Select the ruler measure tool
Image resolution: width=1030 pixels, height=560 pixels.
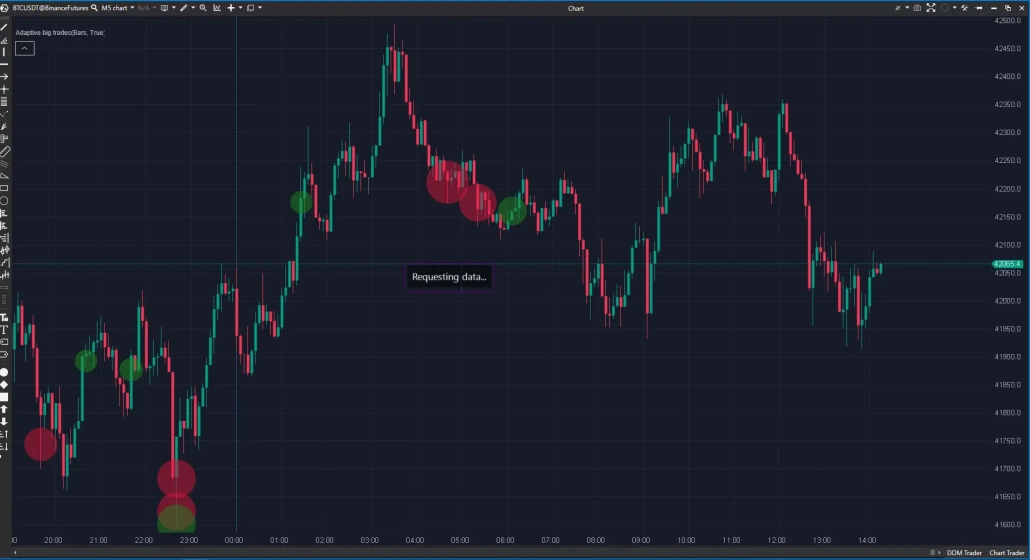pos(4,152)
